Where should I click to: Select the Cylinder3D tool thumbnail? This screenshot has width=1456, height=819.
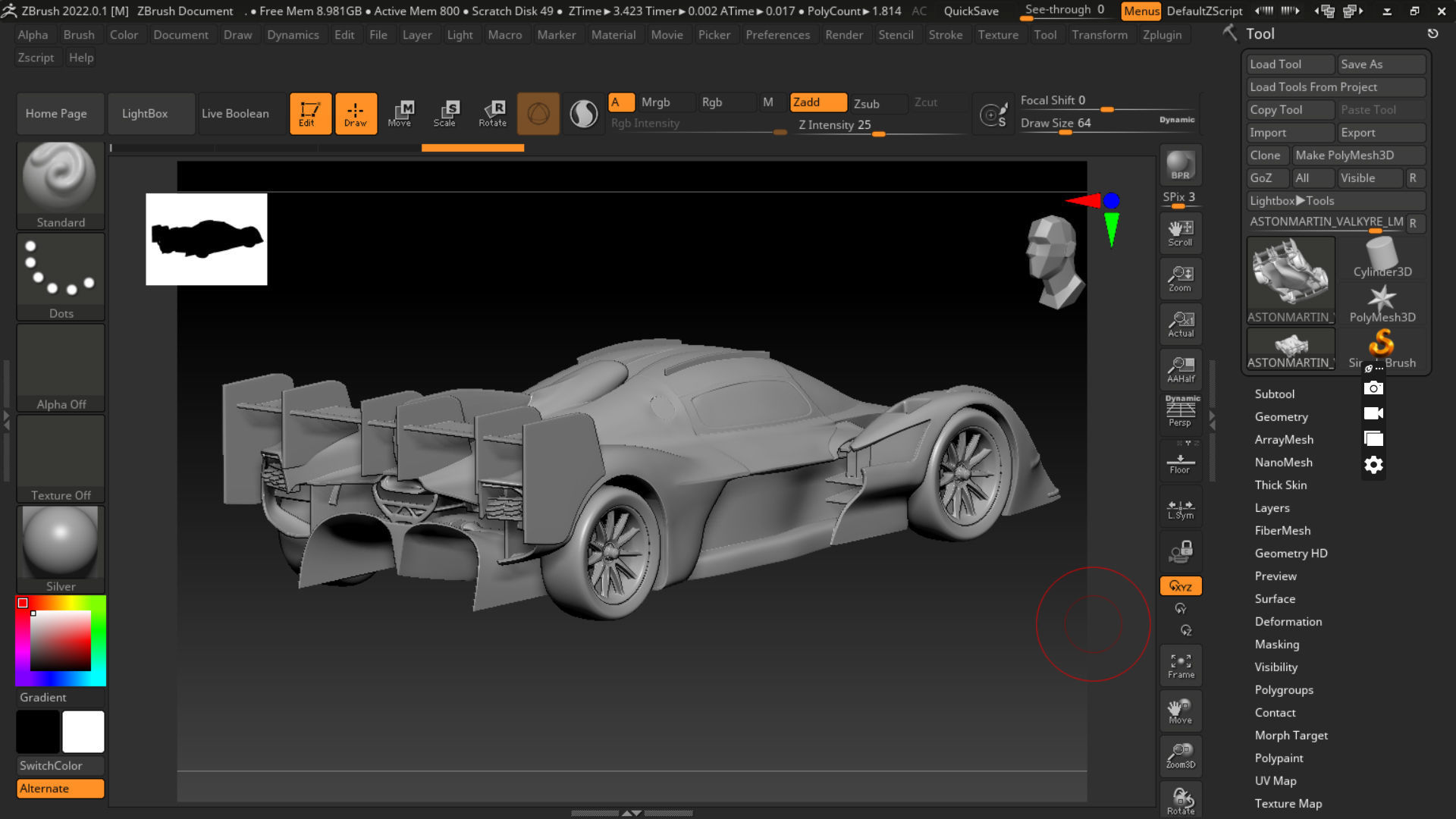(x=1382, y=258)
